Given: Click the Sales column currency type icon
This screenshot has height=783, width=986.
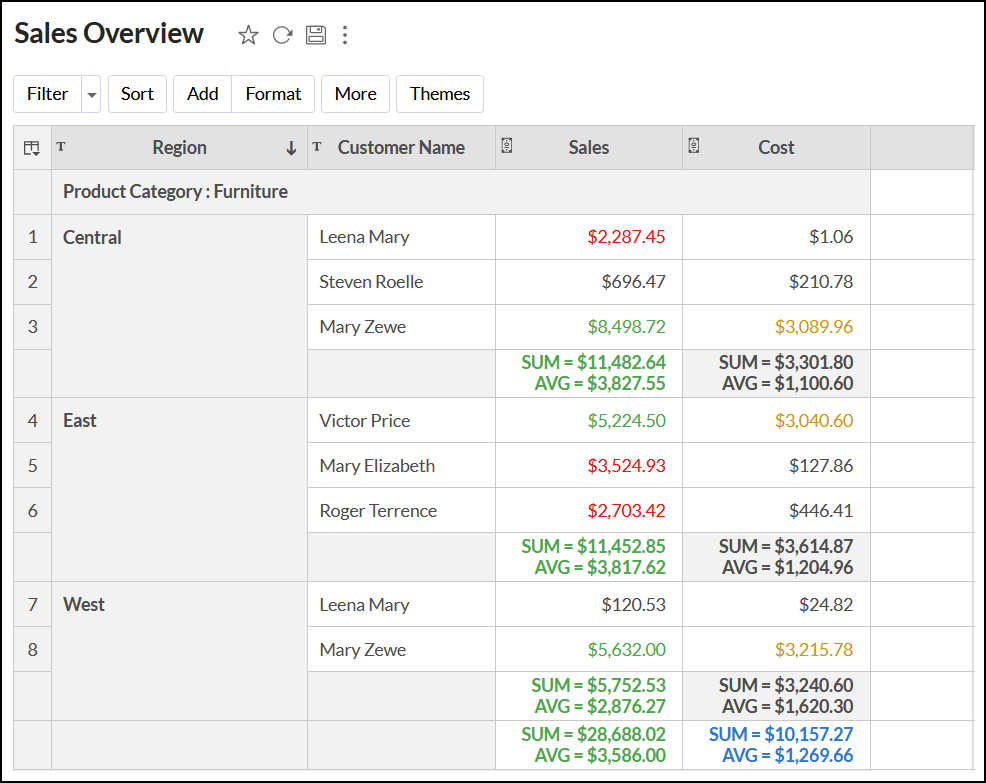Looking at the screenshot, I should pos(507,146).
